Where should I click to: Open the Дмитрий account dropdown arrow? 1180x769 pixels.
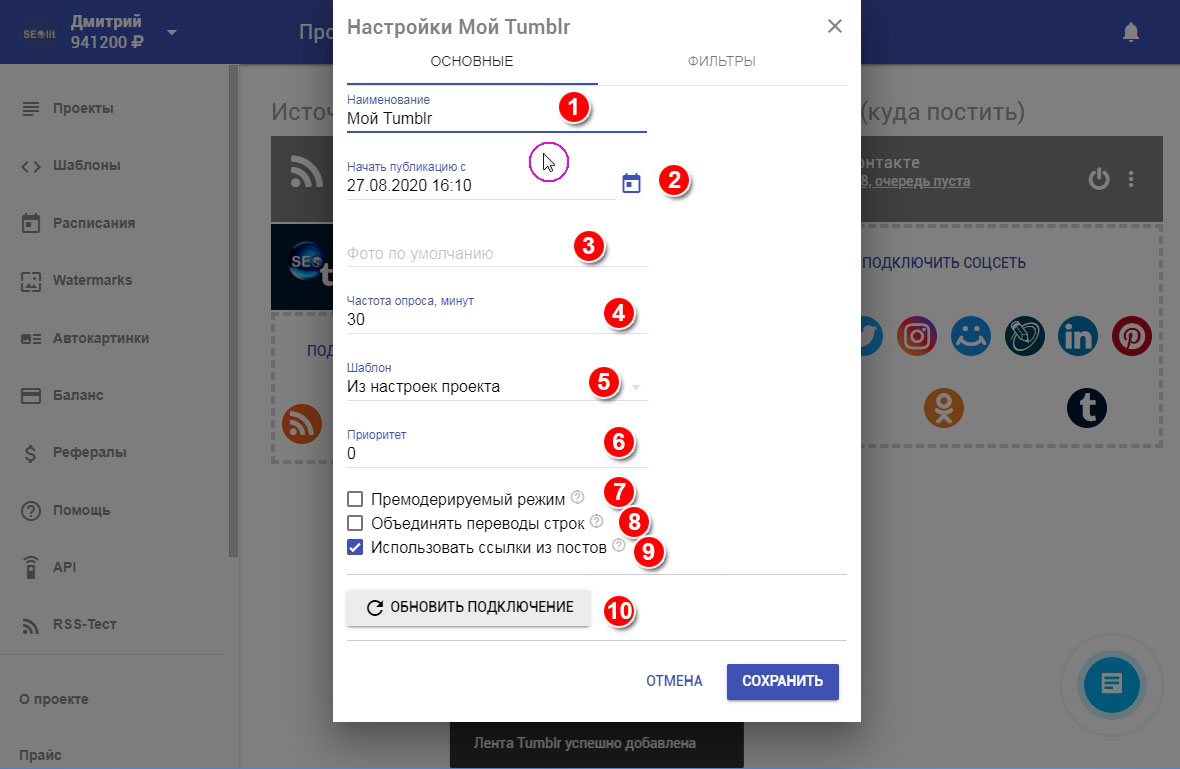(x=171, y=33)
